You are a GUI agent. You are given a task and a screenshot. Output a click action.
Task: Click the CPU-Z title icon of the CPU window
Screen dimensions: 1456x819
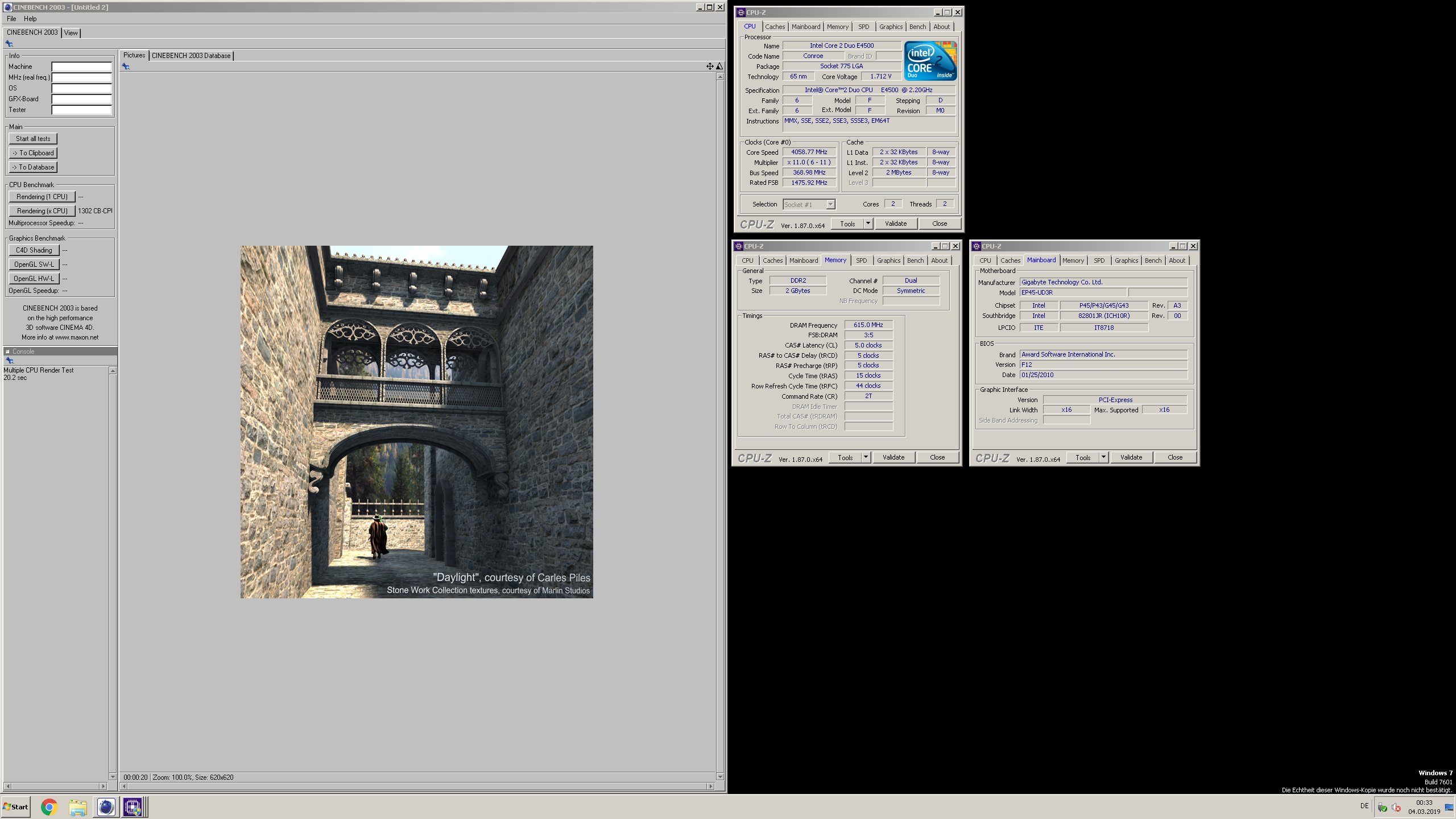click(741, 13)
